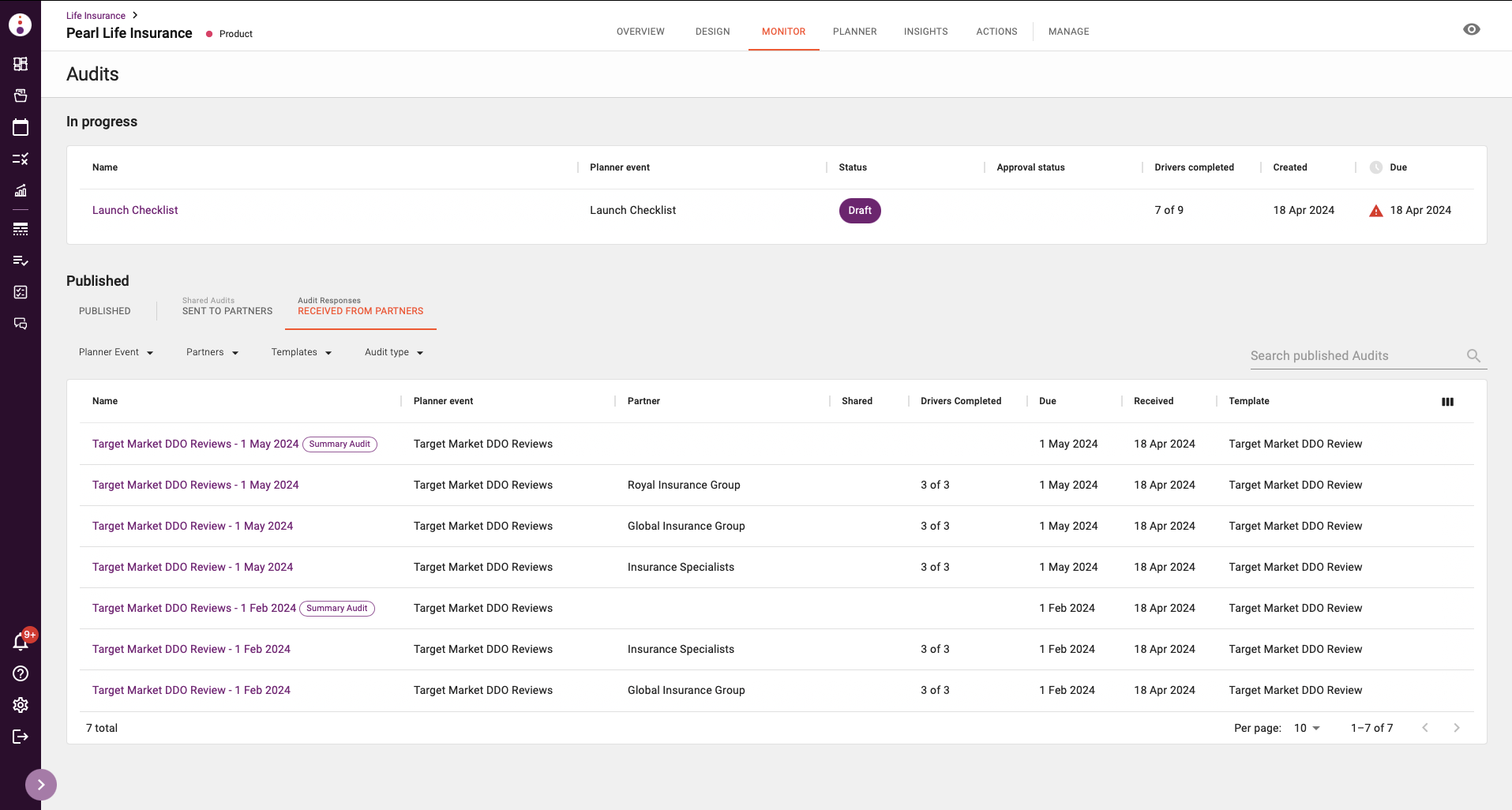1512x810 pixels.
Task: Open the bar chart analytics icon in the sidebar
Action: pyautogui.click(x=21, y=190)
